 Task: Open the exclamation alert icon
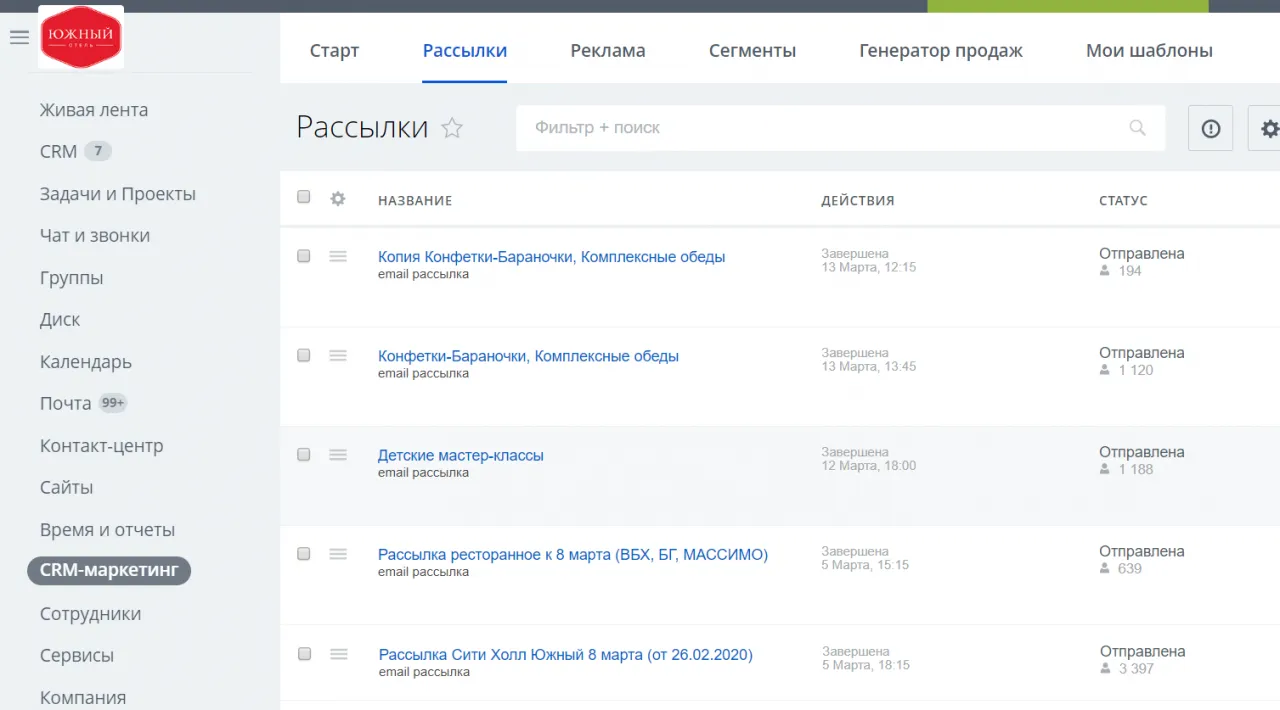pos(1210,128)
